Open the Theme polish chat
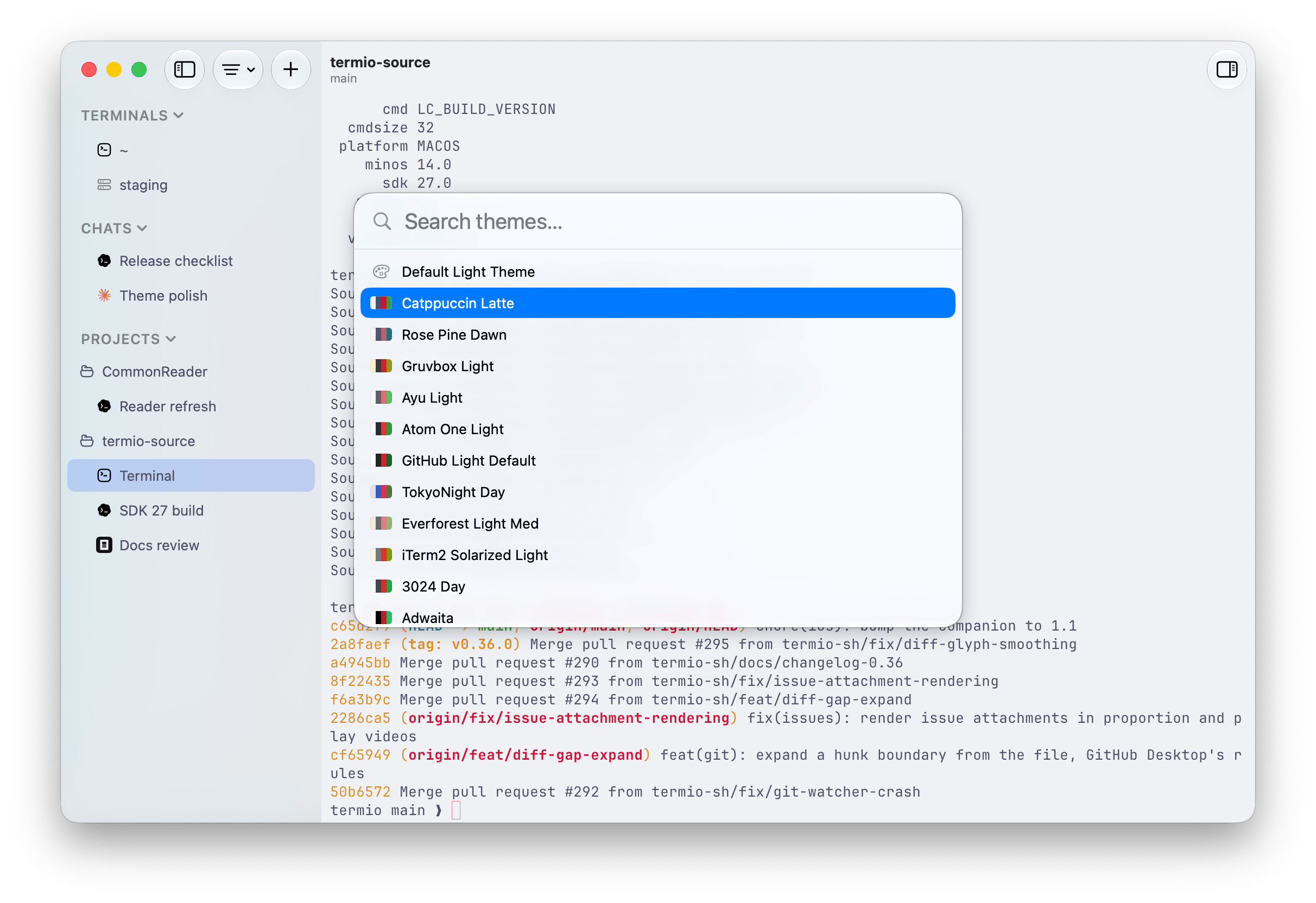 191,295
